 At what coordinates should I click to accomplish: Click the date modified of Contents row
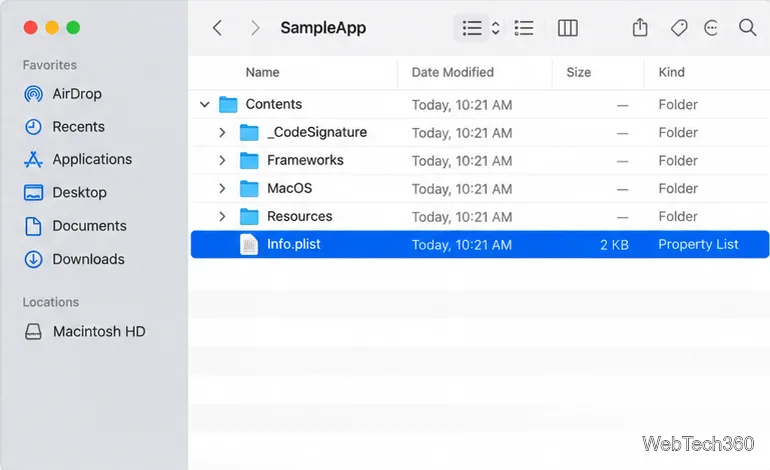(462, 105)
